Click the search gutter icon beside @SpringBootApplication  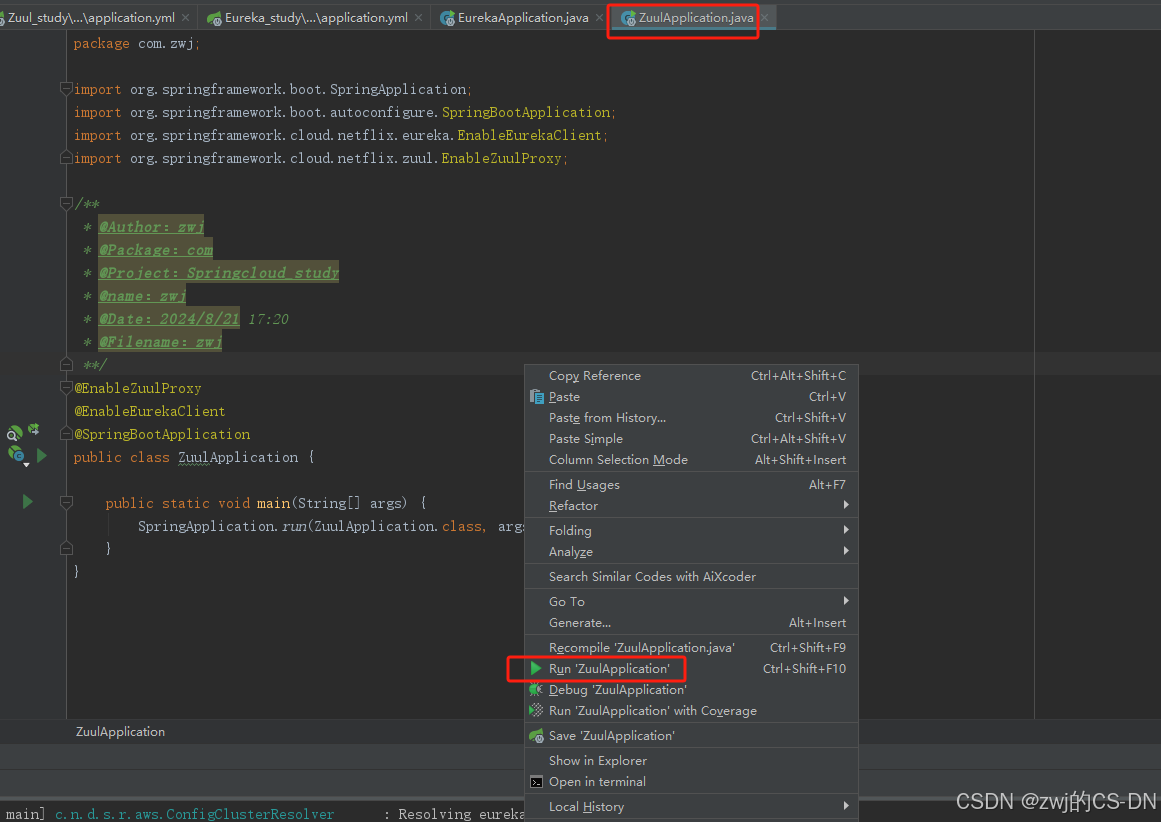click(x=14, y=434)
